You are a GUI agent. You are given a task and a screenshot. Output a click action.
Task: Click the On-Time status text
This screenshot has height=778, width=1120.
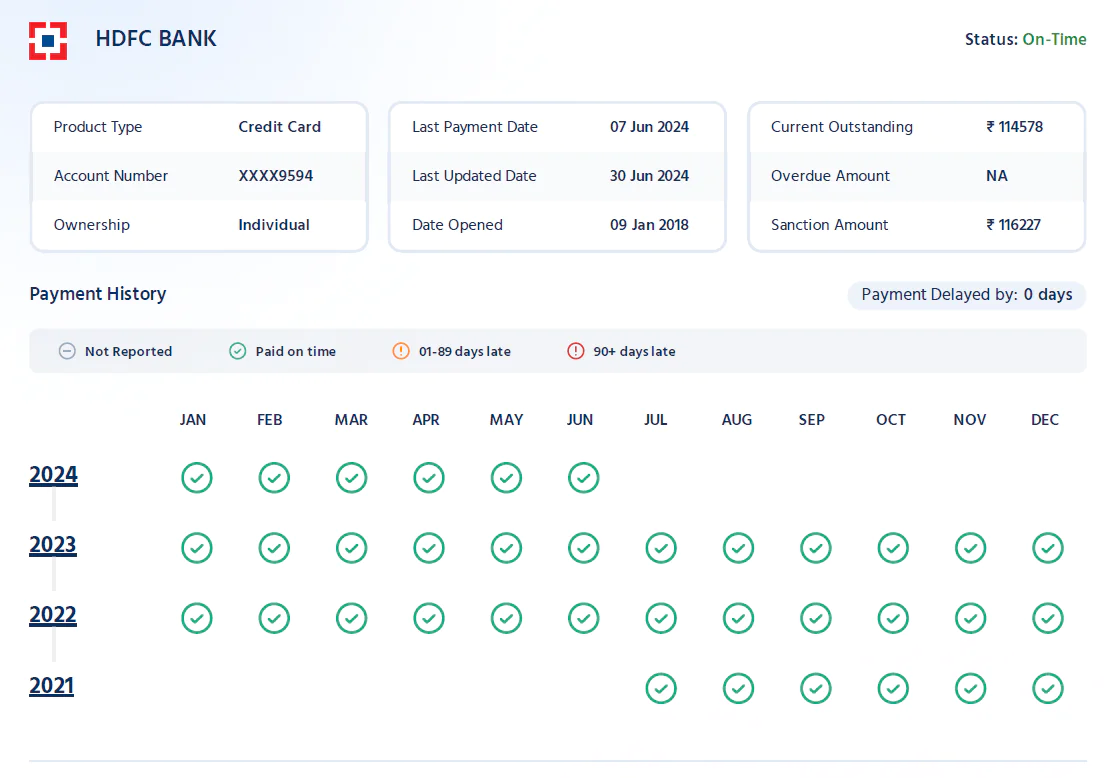tap(1054, 39)
